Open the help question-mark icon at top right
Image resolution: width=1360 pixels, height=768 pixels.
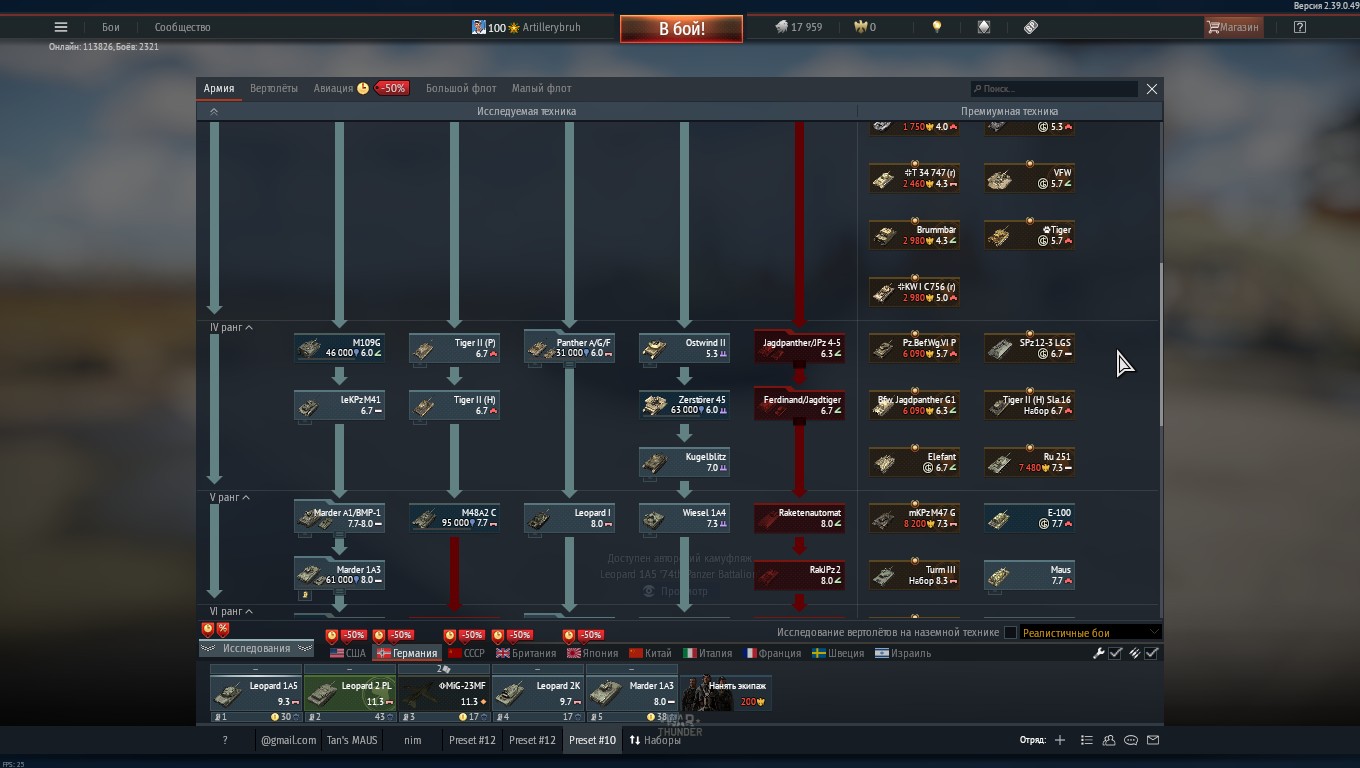1300,27
